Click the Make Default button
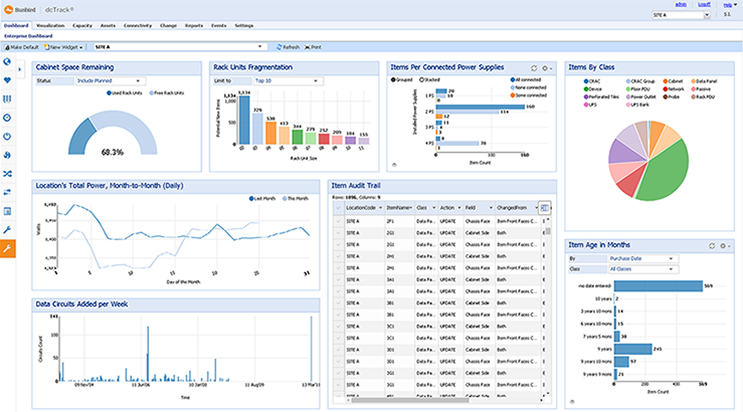This screenshot has height=412, width=743. coord(22,47)
